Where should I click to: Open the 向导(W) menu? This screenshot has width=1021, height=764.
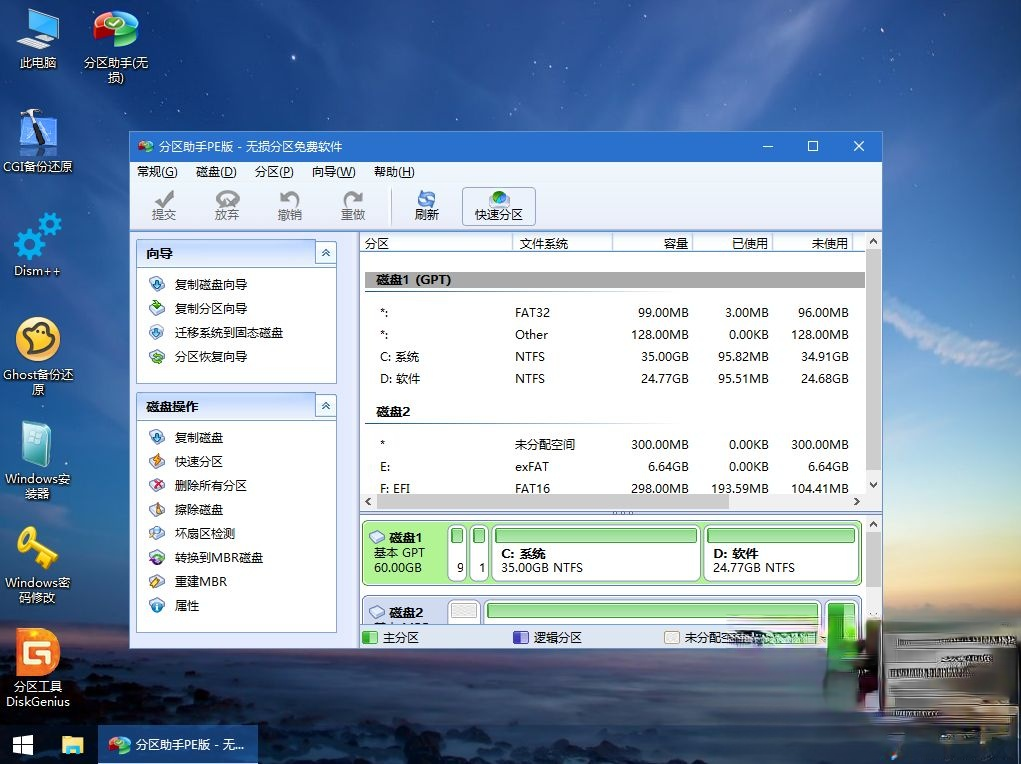tap(334, 171)
